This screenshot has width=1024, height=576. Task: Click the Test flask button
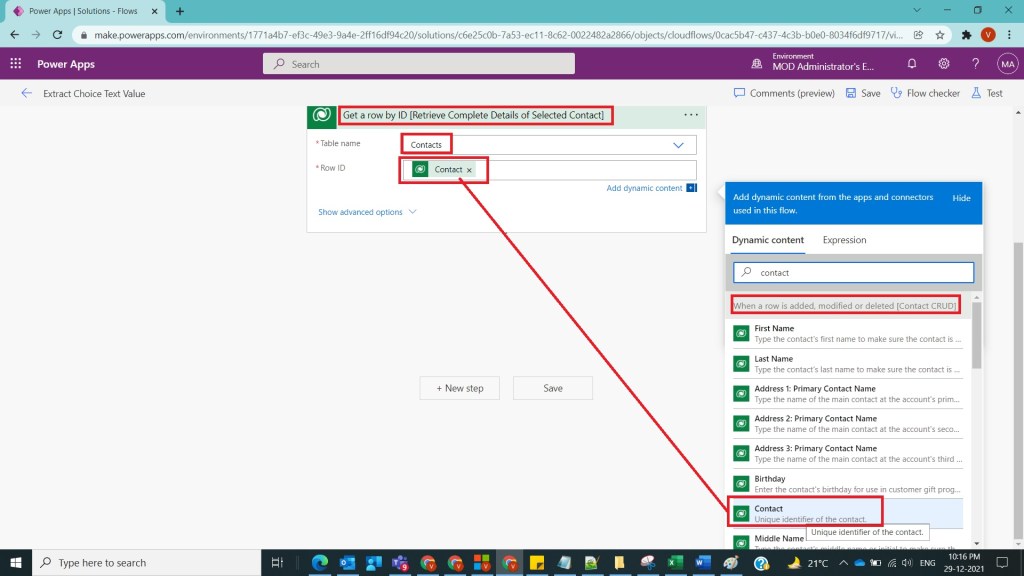point(986,93)
